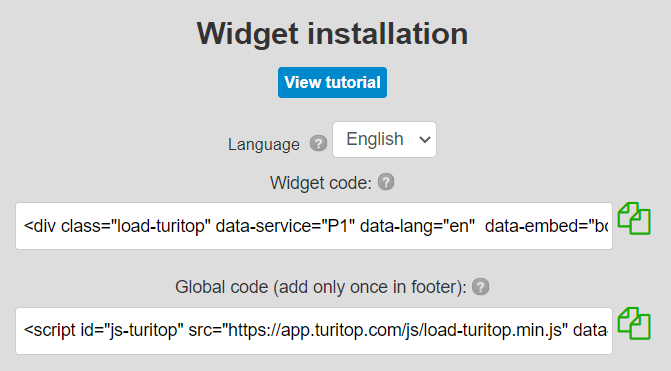Click the Widget installation heading
Image resolution: width=671 pixels, height=371 pixels.
(x=333, y=34)
